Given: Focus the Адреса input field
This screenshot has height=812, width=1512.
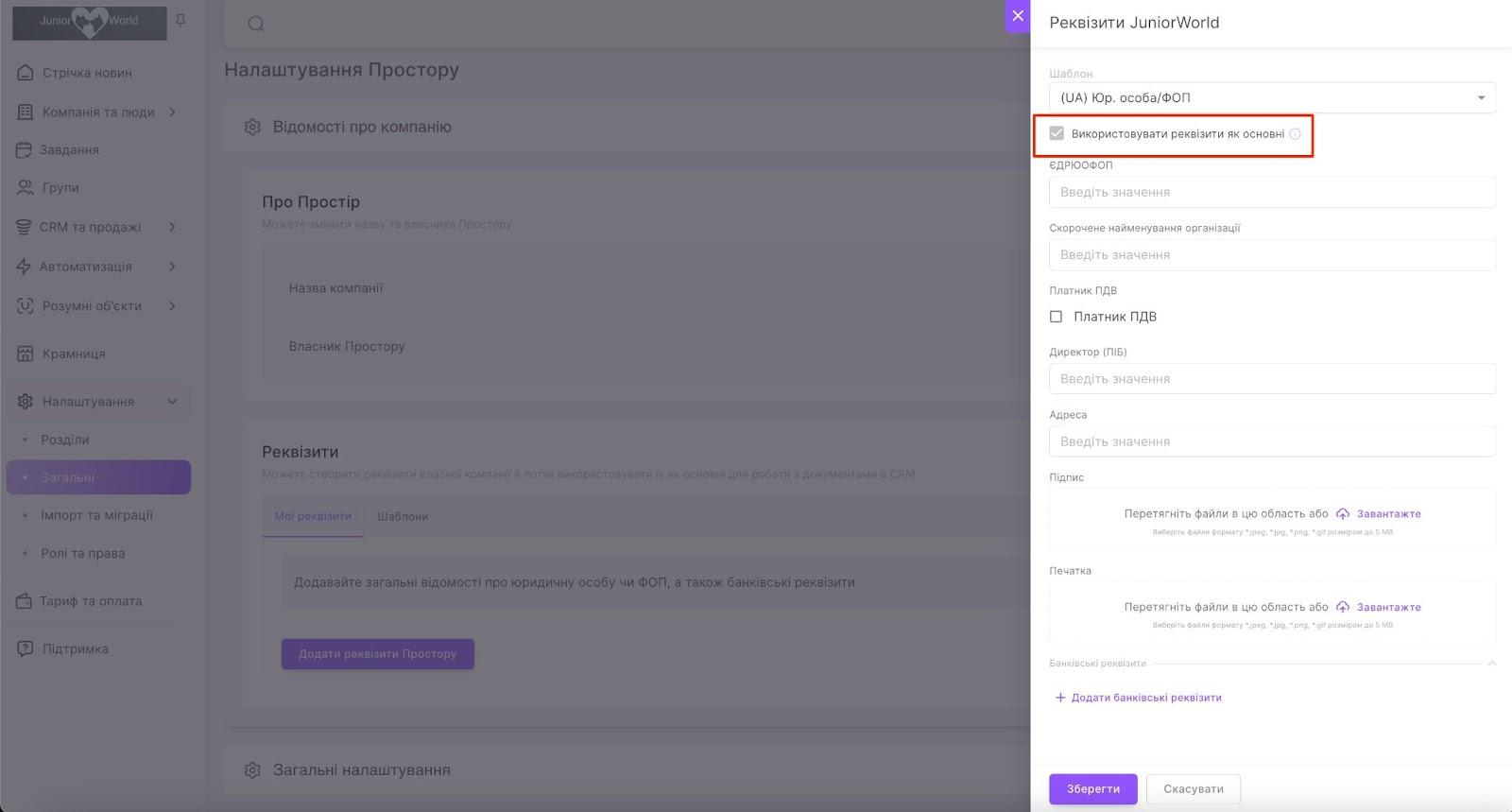Looking at the screenshot, I should pos(1272,441).
